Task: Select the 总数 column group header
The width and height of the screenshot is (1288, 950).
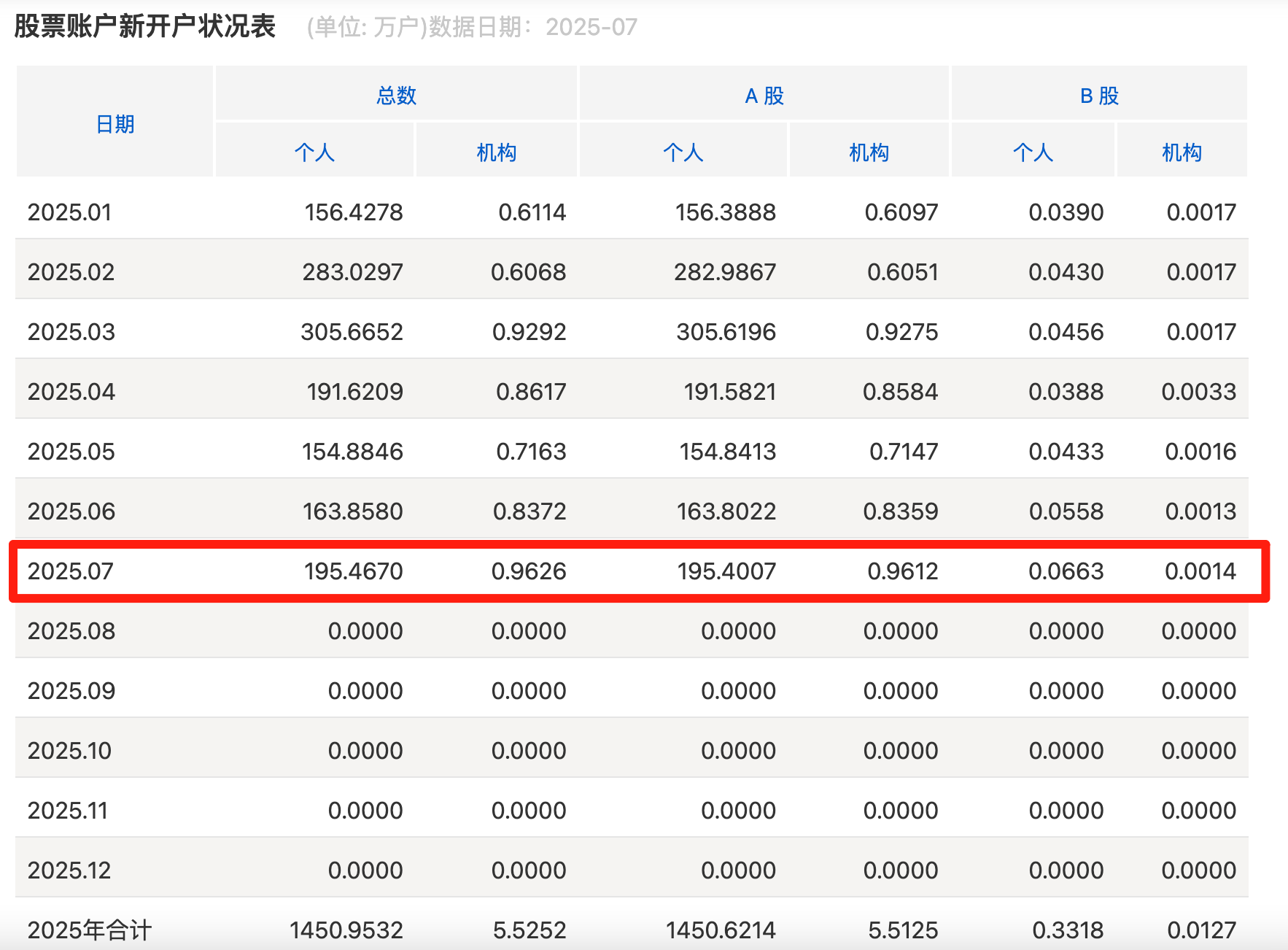Action: pyautogui.click(x=396, y=93)
